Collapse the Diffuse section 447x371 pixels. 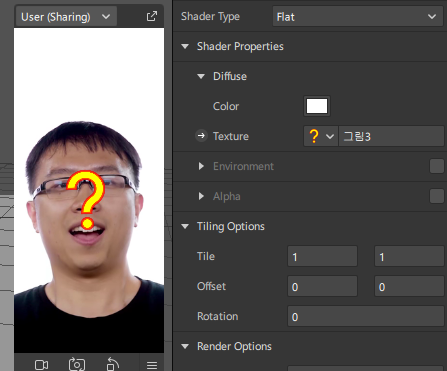201,76
